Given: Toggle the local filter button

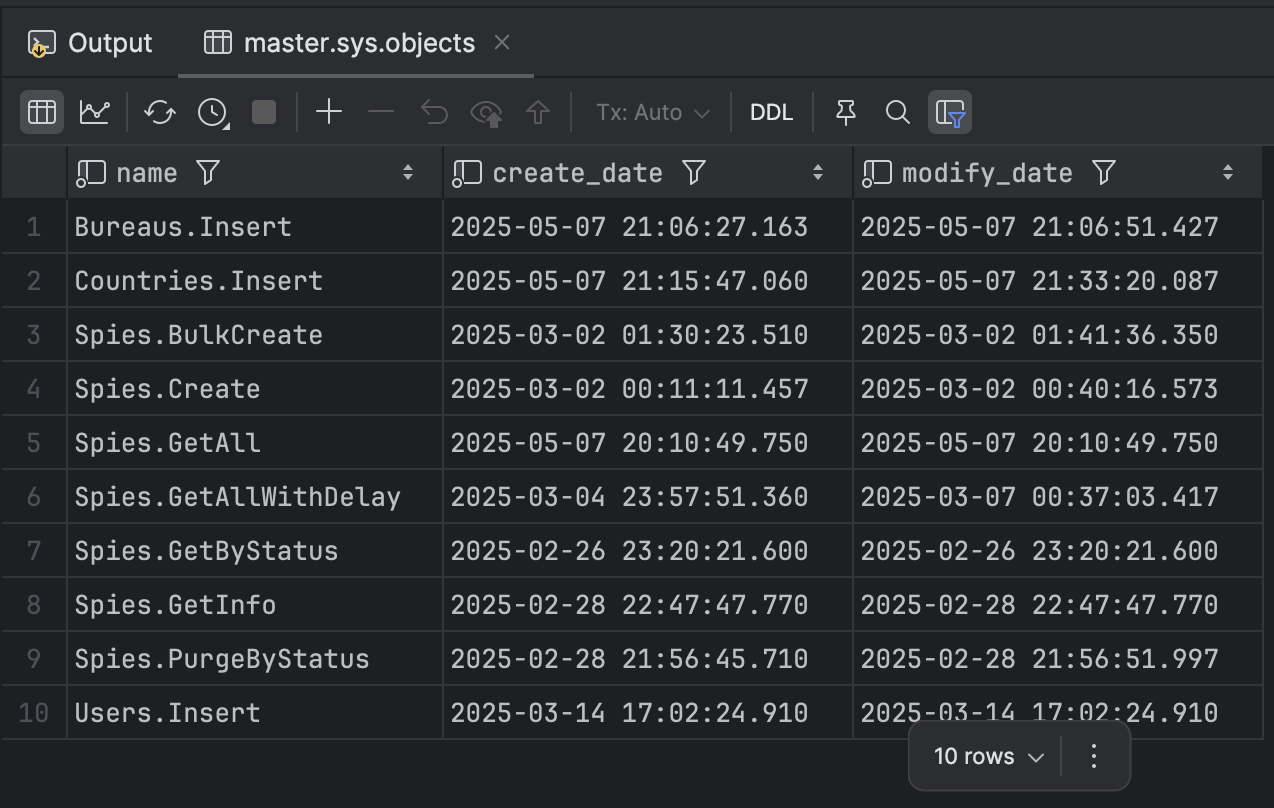Looking at the screenshot, I should [949, 112].
